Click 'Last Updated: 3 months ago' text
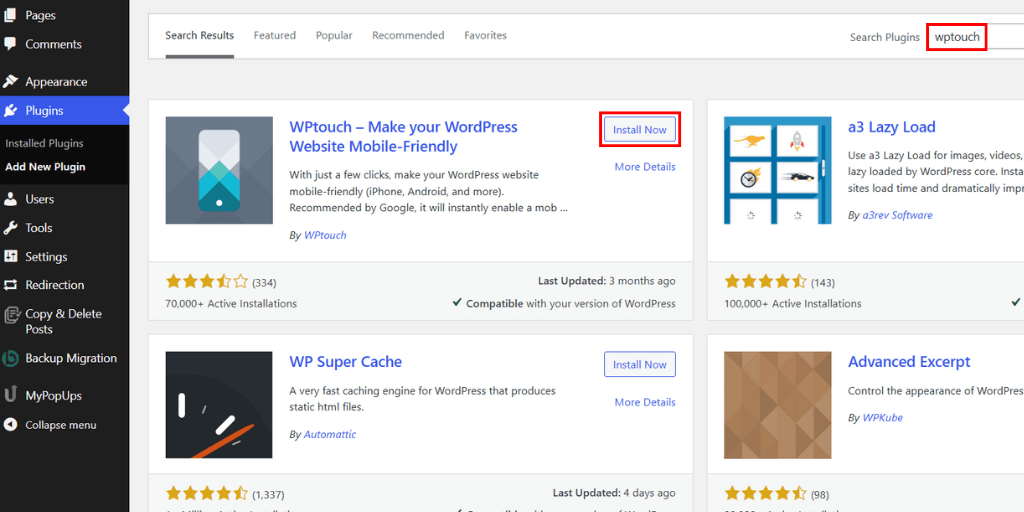Viewport: 1024px width, 512px height. pyautogui.click(x=607, y=281)
